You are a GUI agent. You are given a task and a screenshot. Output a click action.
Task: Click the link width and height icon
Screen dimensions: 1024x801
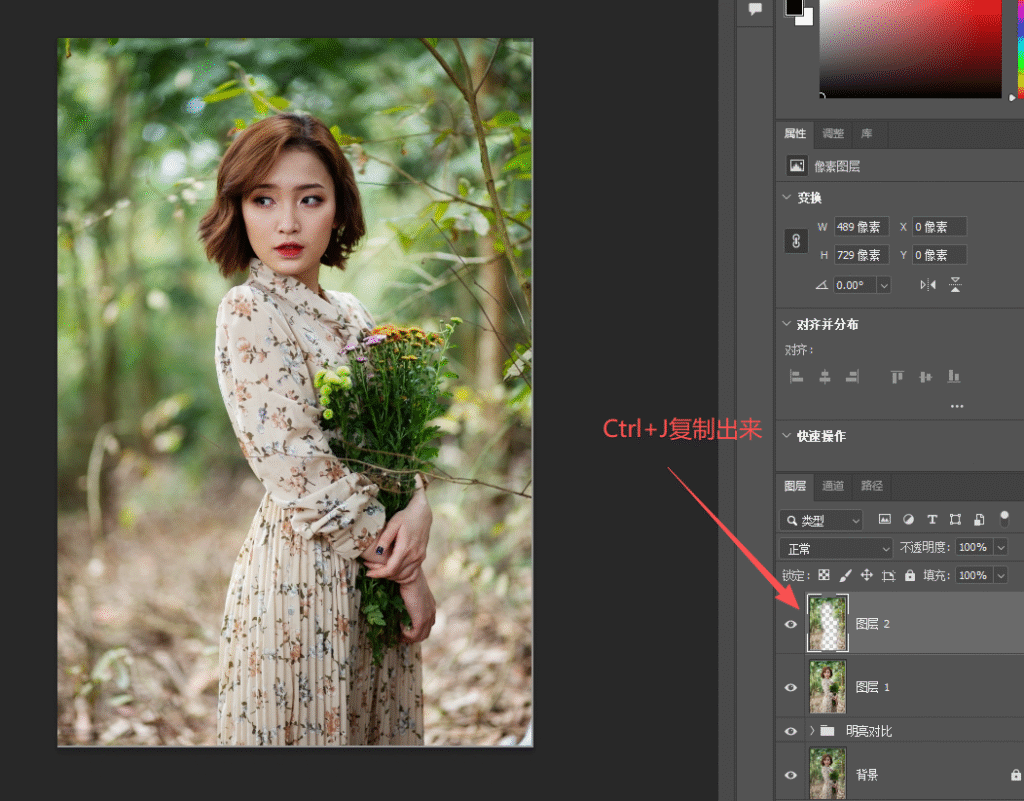795,241
